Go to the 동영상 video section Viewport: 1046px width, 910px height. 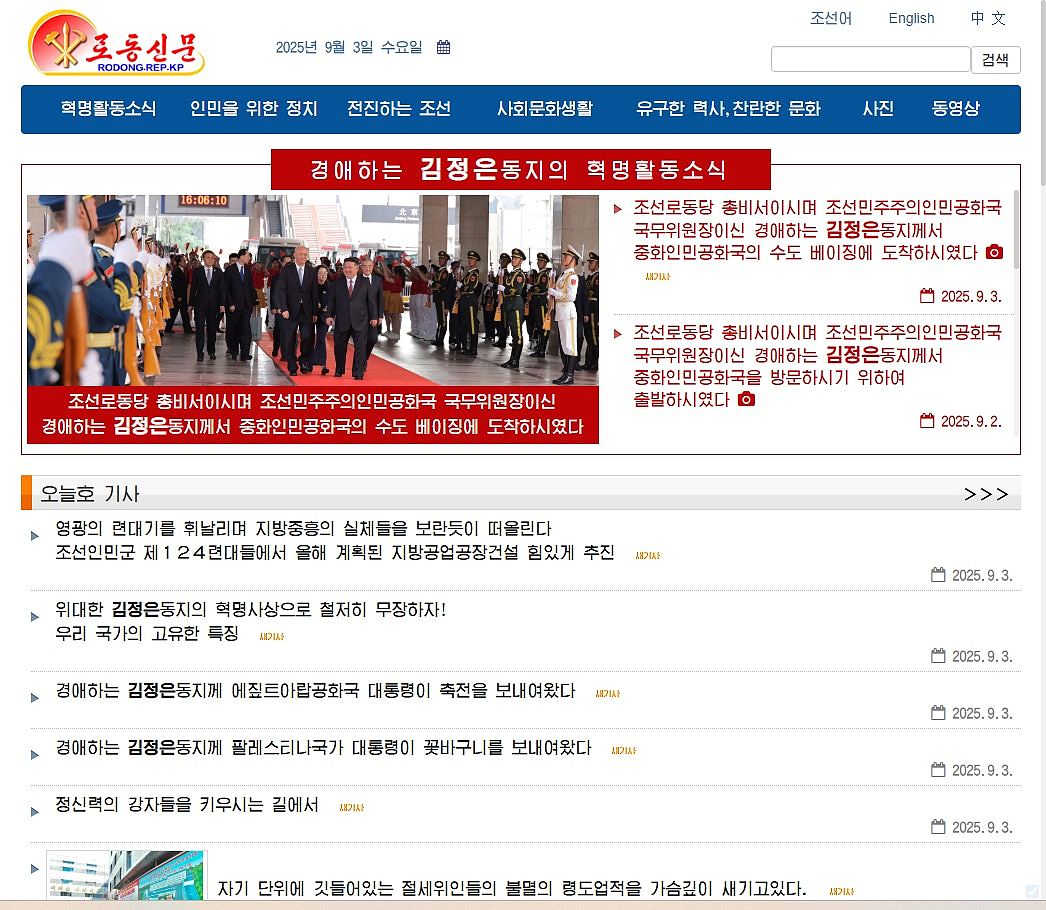955,109
